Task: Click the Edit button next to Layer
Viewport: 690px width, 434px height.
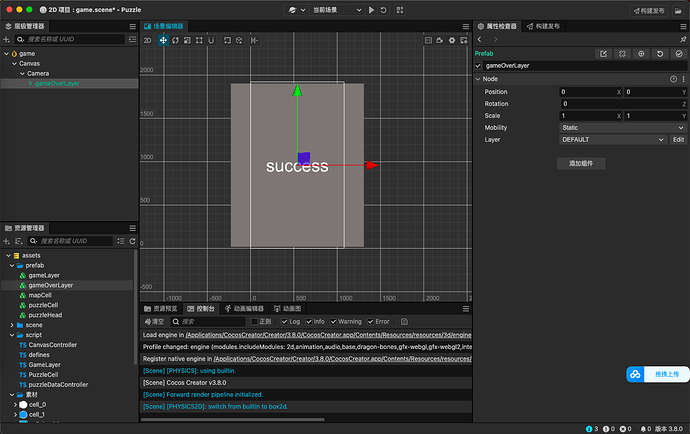Action: point(678,140)
